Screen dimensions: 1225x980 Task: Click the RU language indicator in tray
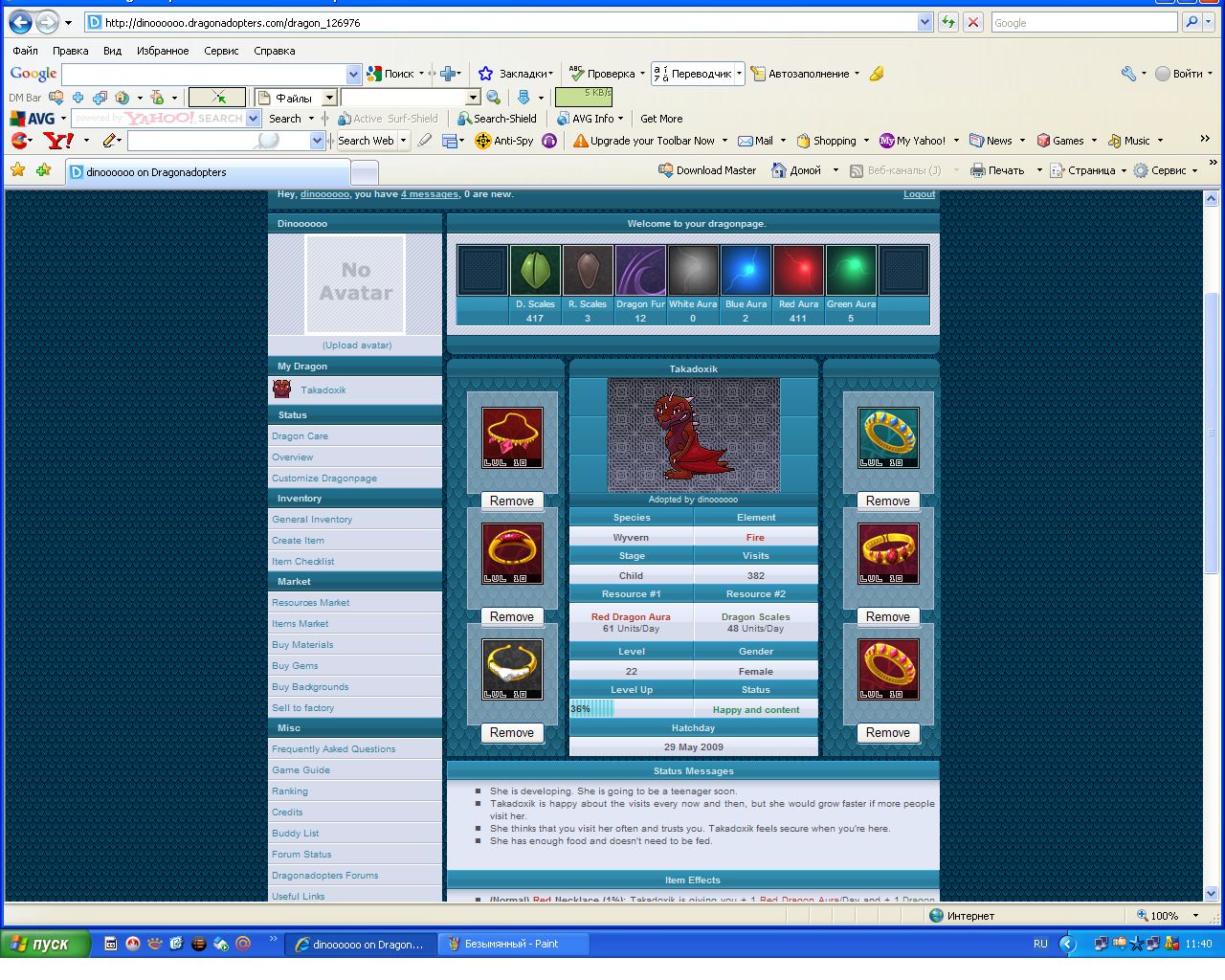(1040, 944)
